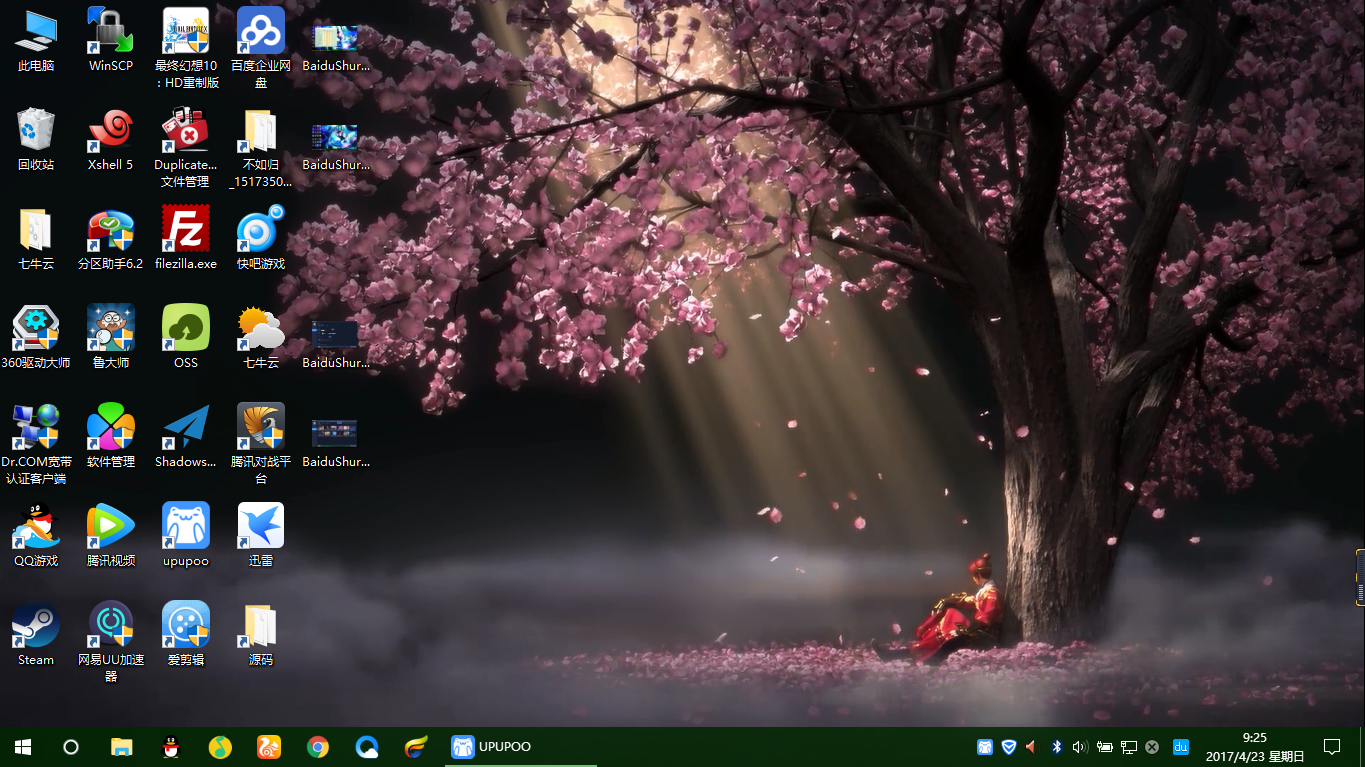Open the orange UC browser taskbar icon
Screen dimensions: 1365x767
(269, 747)
